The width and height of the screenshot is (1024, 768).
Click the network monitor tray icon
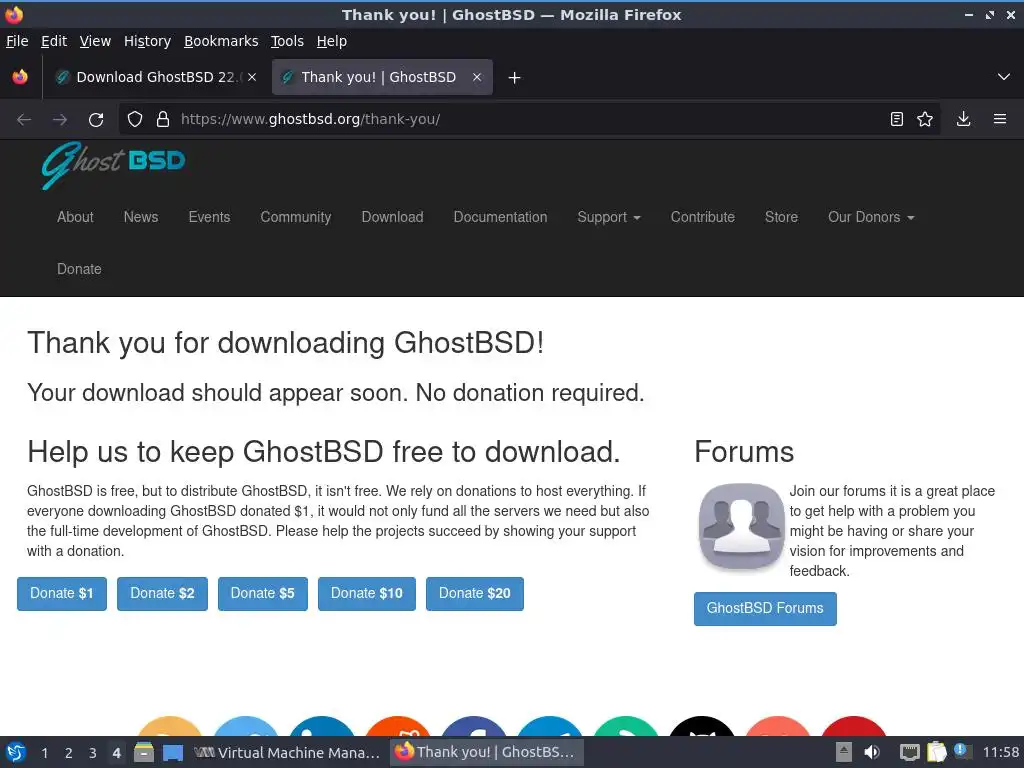click(x=909, y=752)
